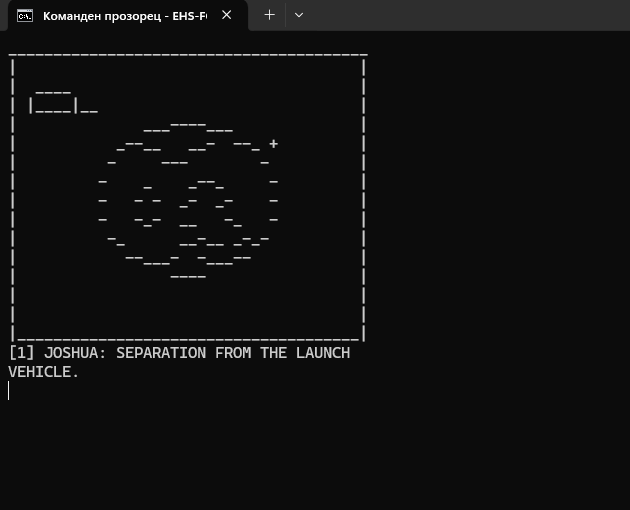Click the VEHICLE. text line
Image resolution: width=630 pixels, height=510 pixels.
(43, 372)
